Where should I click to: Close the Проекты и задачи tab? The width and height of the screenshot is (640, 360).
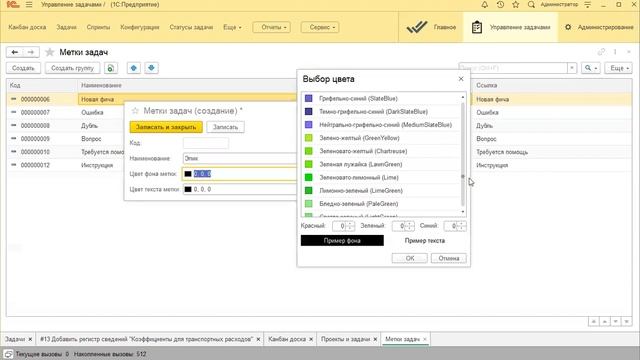375,339
